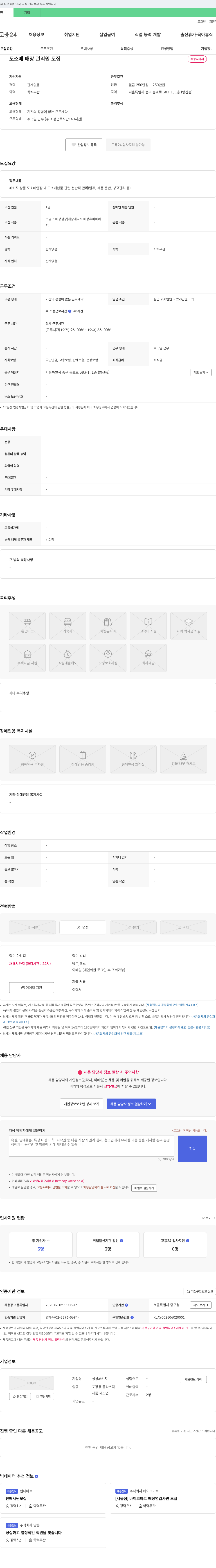Click 고용24 입사지원 불가능 button
216x1568 pixels.
(x=128, y=145)
